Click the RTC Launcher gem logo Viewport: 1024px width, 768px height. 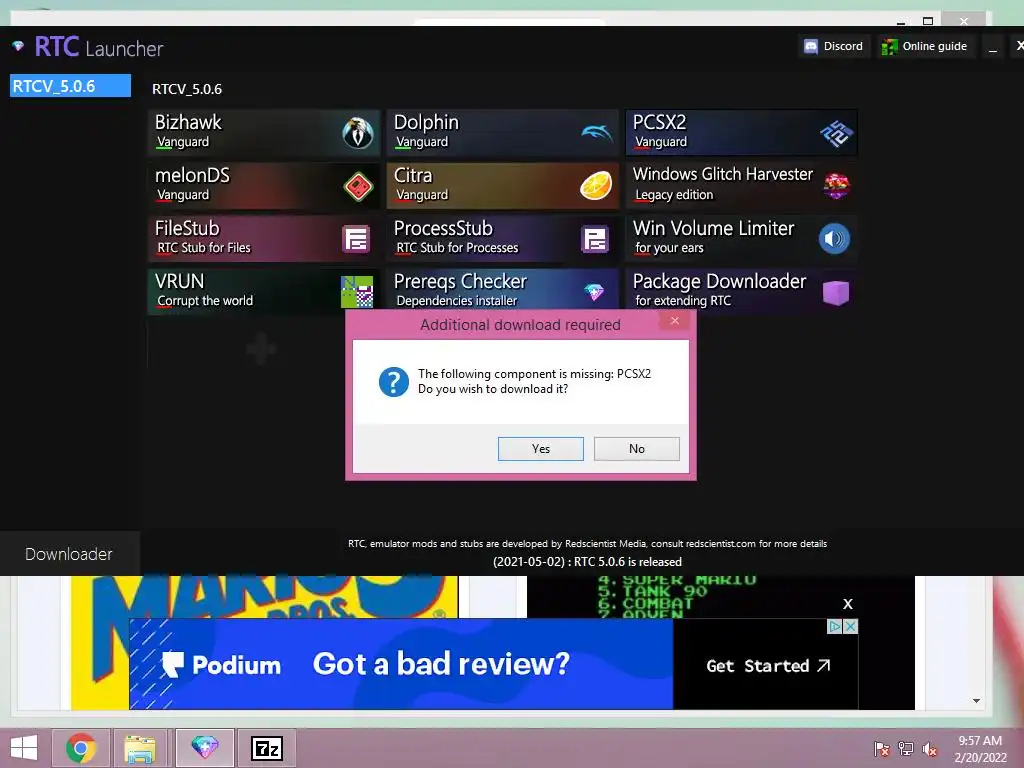[x=18, y=46]
